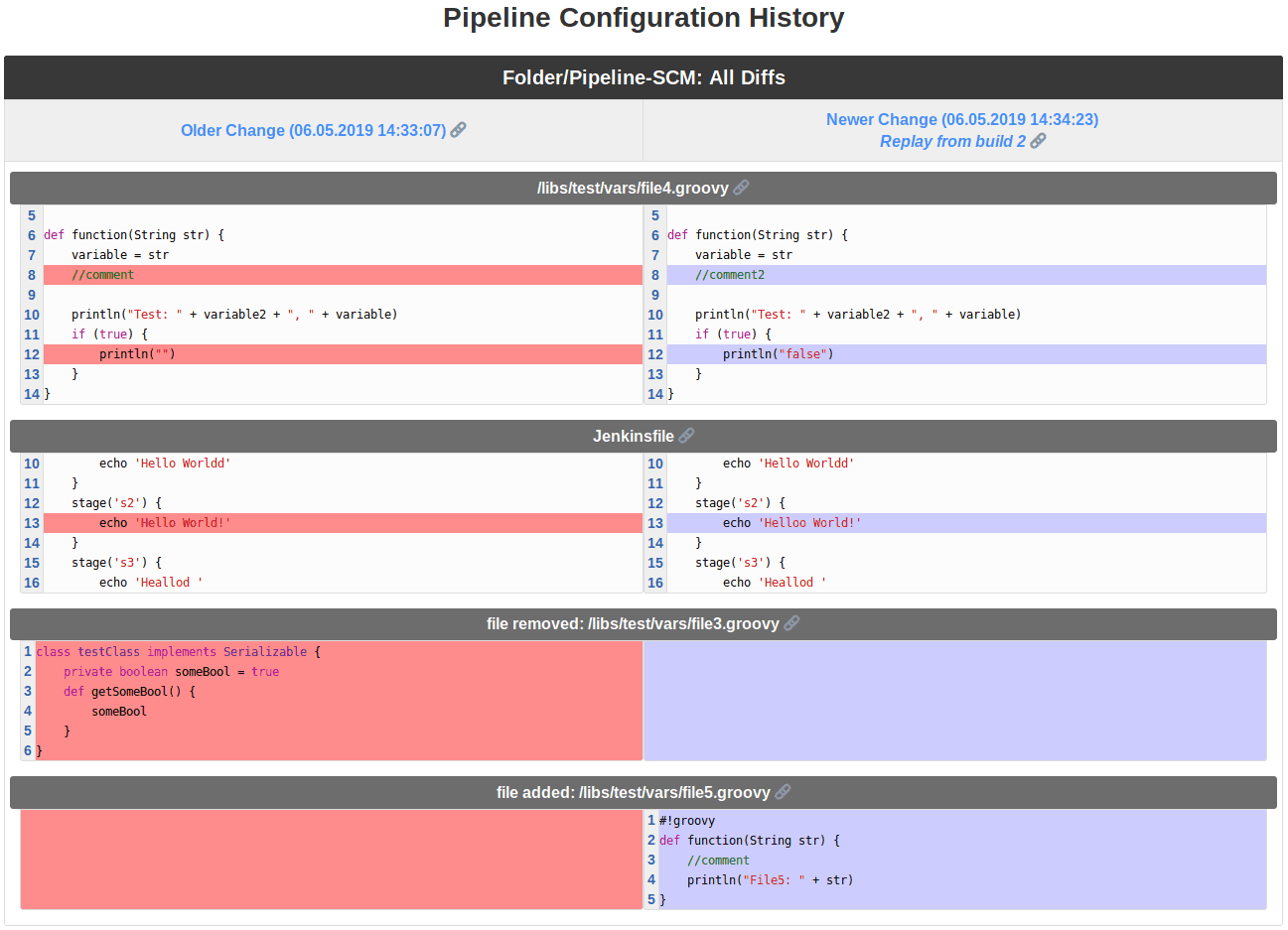The height and width of the screenshot is (930, 1288).
Task: Click the link icon on the Jenkinsfile header
Action: (687, 436)
